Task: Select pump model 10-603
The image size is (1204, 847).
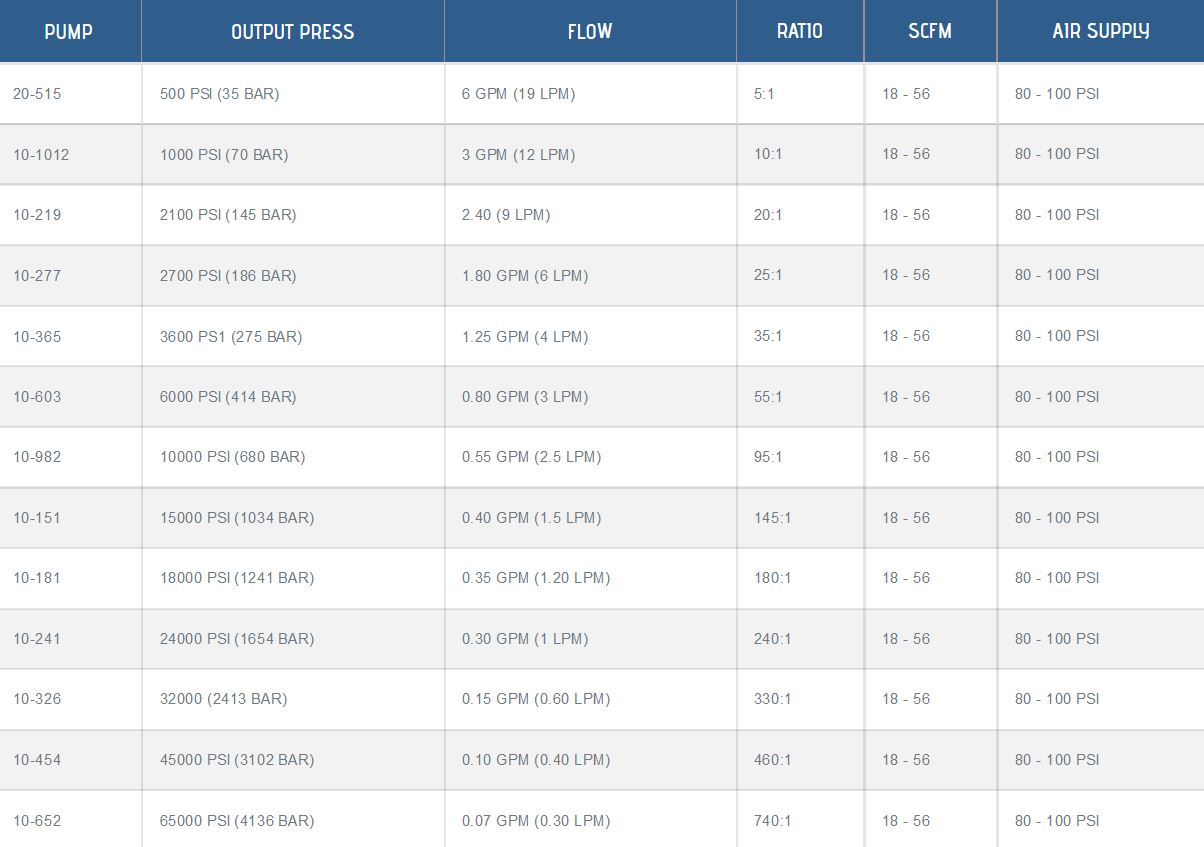Action: click(37, 397)
